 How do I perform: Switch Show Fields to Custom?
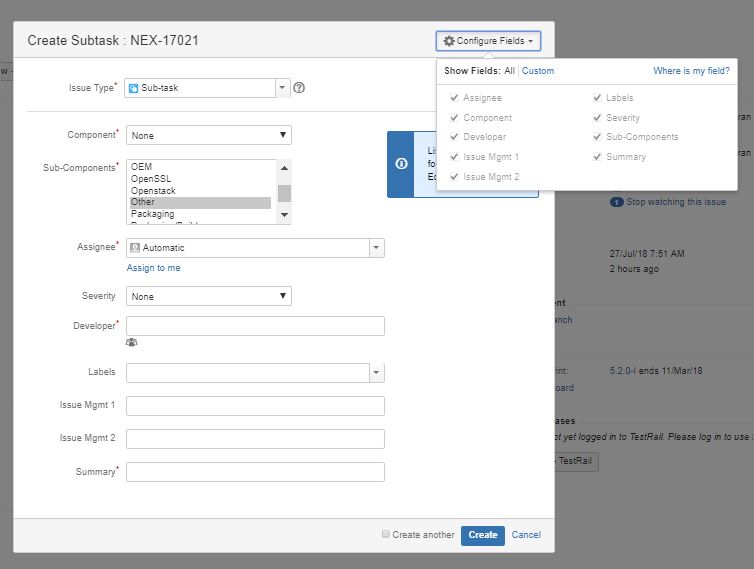click(538, 71)
